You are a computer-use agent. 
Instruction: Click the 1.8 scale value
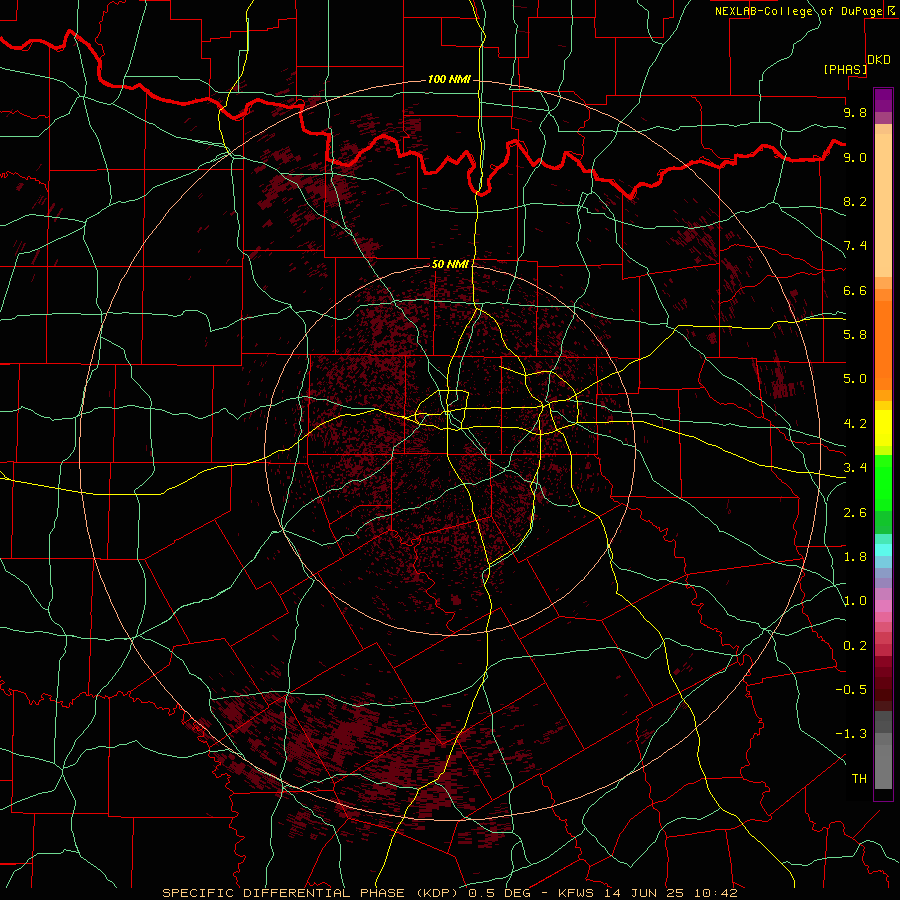tap(855, 557)
